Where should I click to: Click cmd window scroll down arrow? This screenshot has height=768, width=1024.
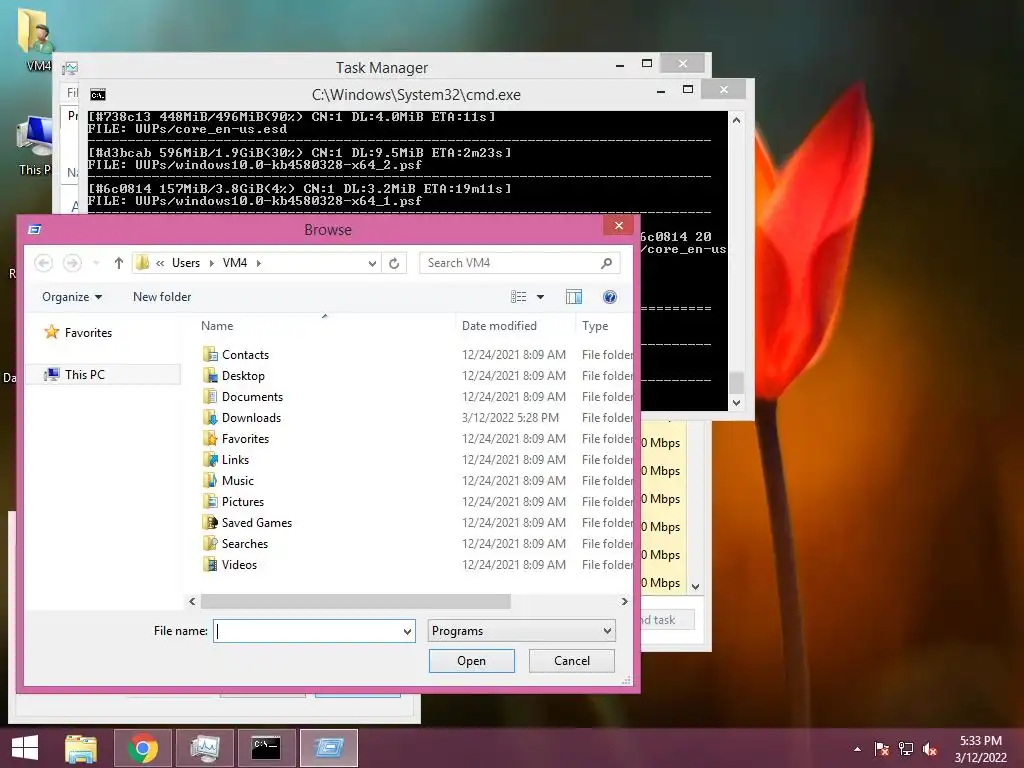pos(736,403)
